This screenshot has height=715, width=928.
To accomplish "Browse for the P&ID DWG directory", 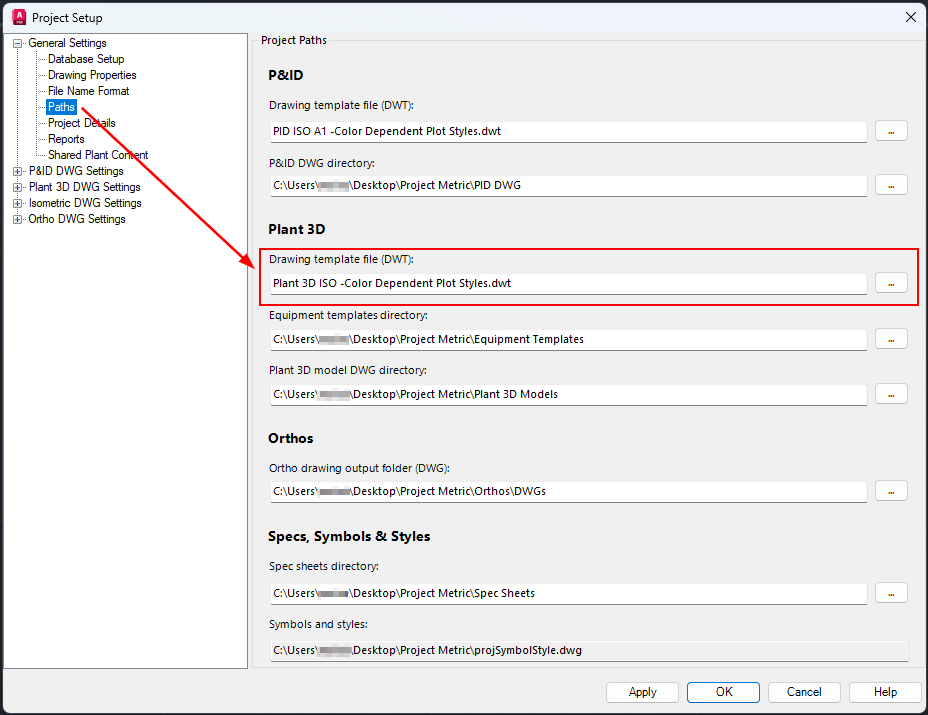I will coord(891,185).
